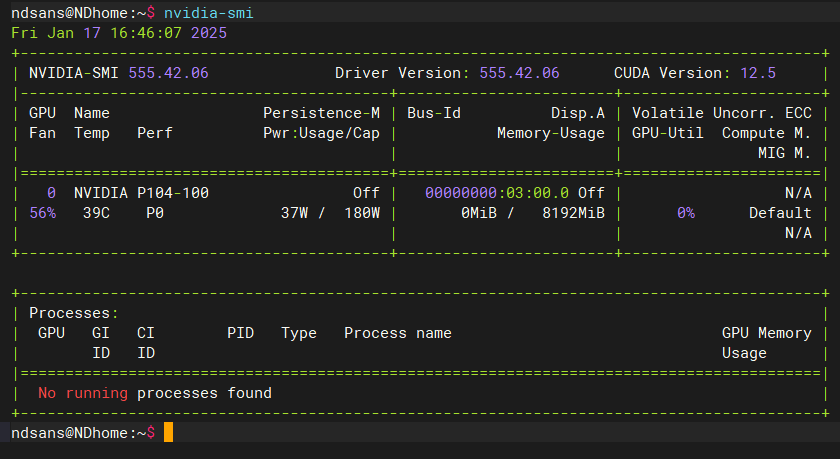The height and width of the screenshot is (459, 840).
Task: Click the fan speed 56% value
Action: 42,213
